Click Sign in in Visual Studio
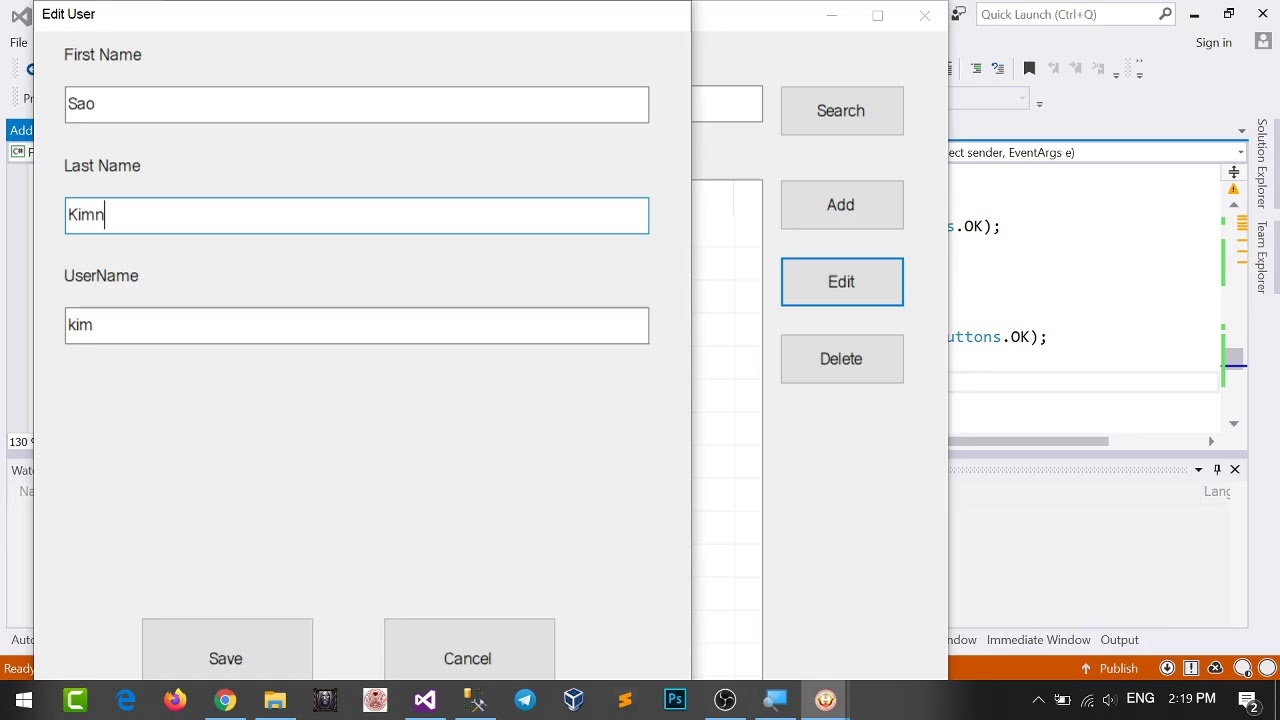Viewport: 1280px width, 720px height. [x=1213, y=42]
